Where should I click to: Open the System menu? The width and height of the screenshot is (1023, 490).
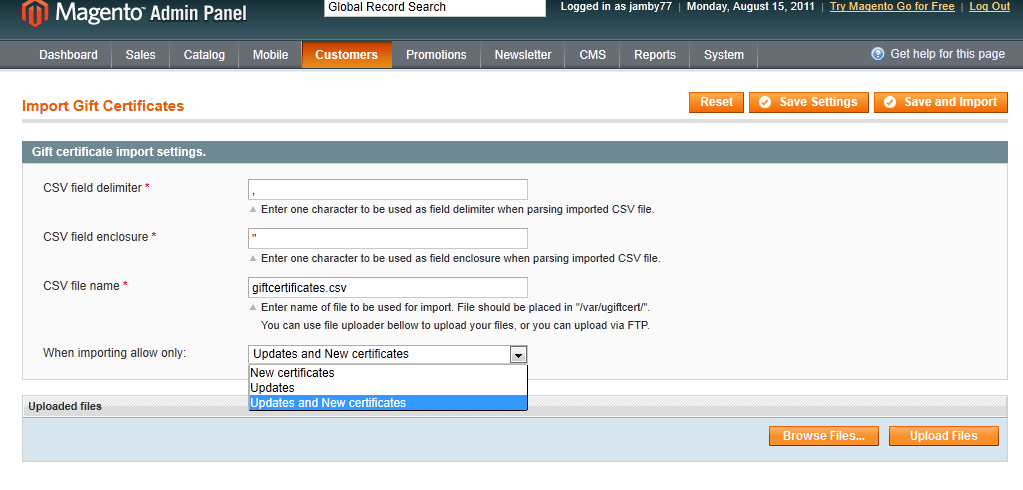[724, 55]
